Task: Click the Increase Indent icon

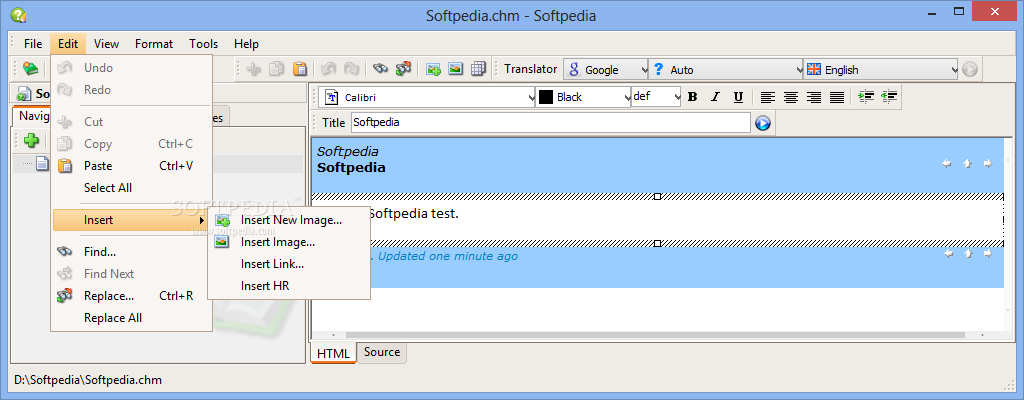Action: [866, 97]
